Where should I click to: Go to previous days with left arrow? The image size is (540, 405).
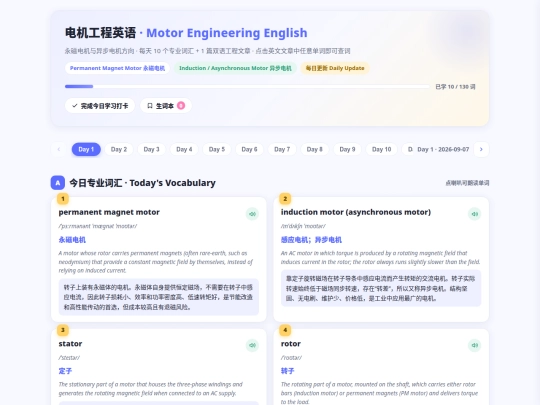coord(59,149)
